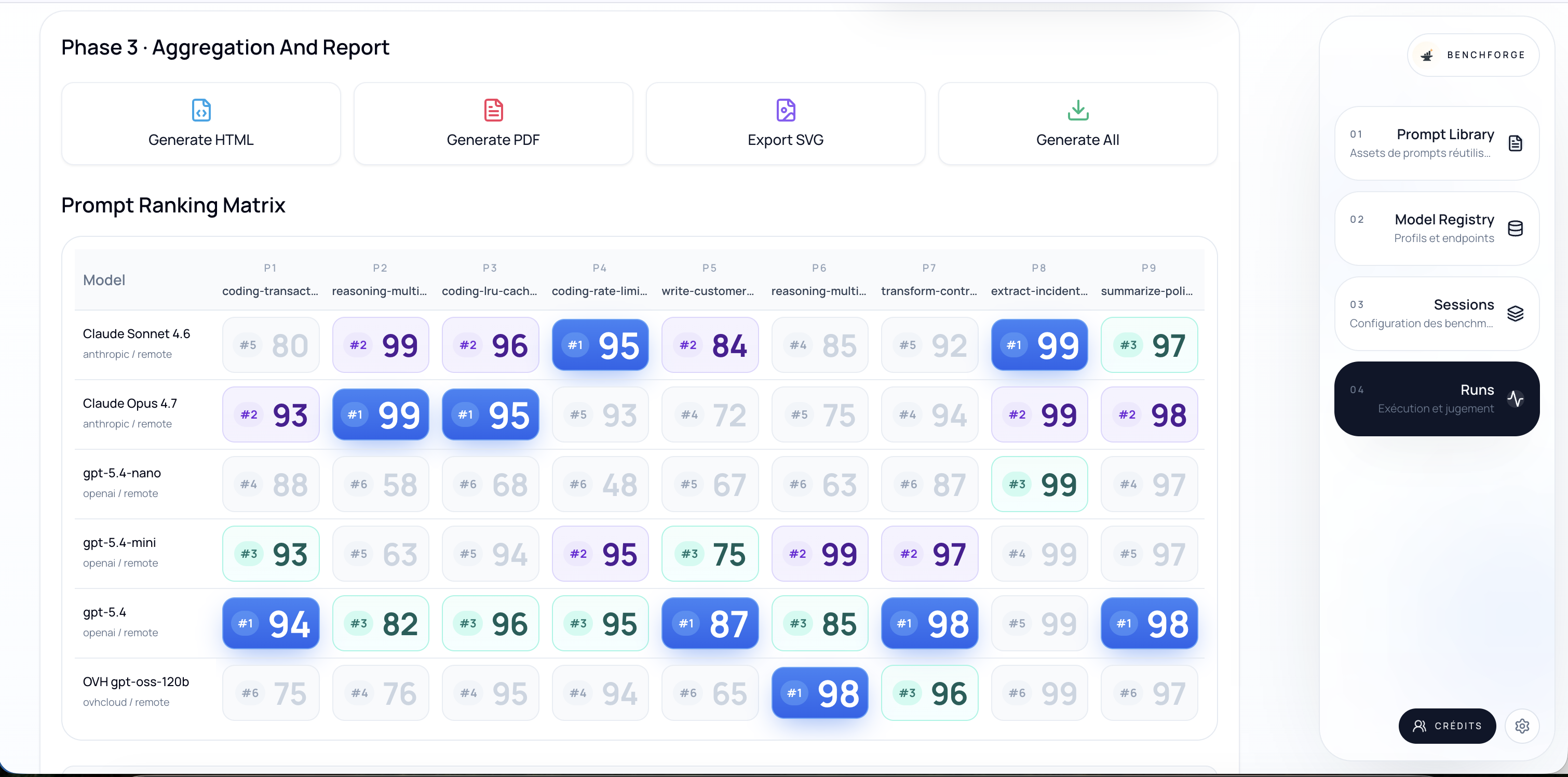This screenshot has width=1568, height=777.
Task: Click the red Generate PDF document icon
Action: coord(493,110)
